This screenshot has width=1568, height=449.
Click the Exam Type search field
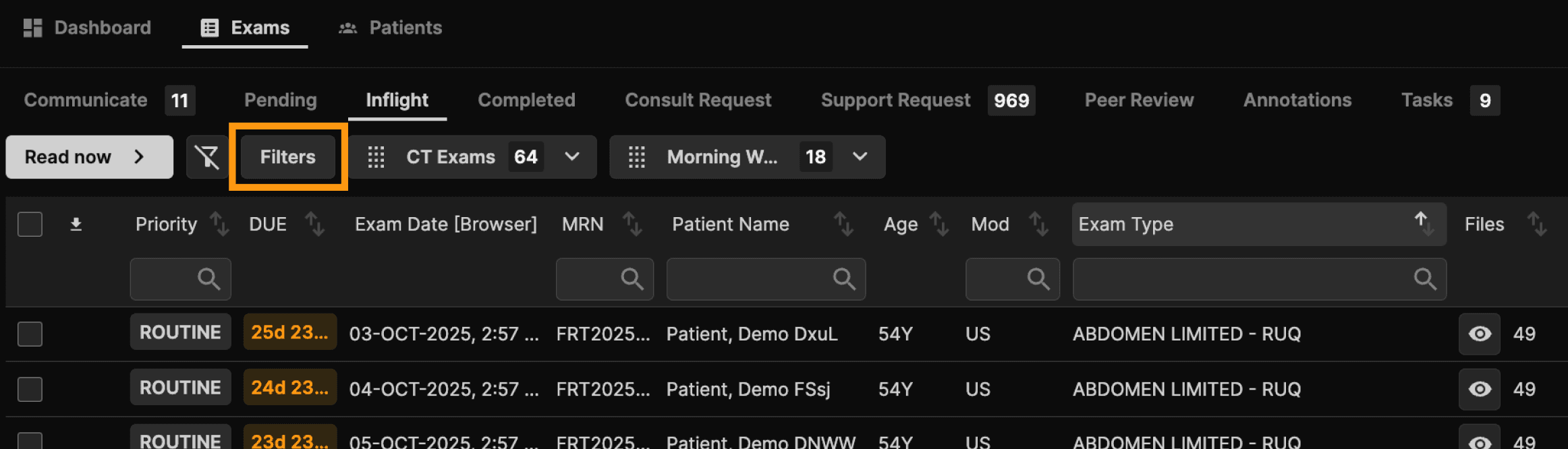coord(1260,279)
